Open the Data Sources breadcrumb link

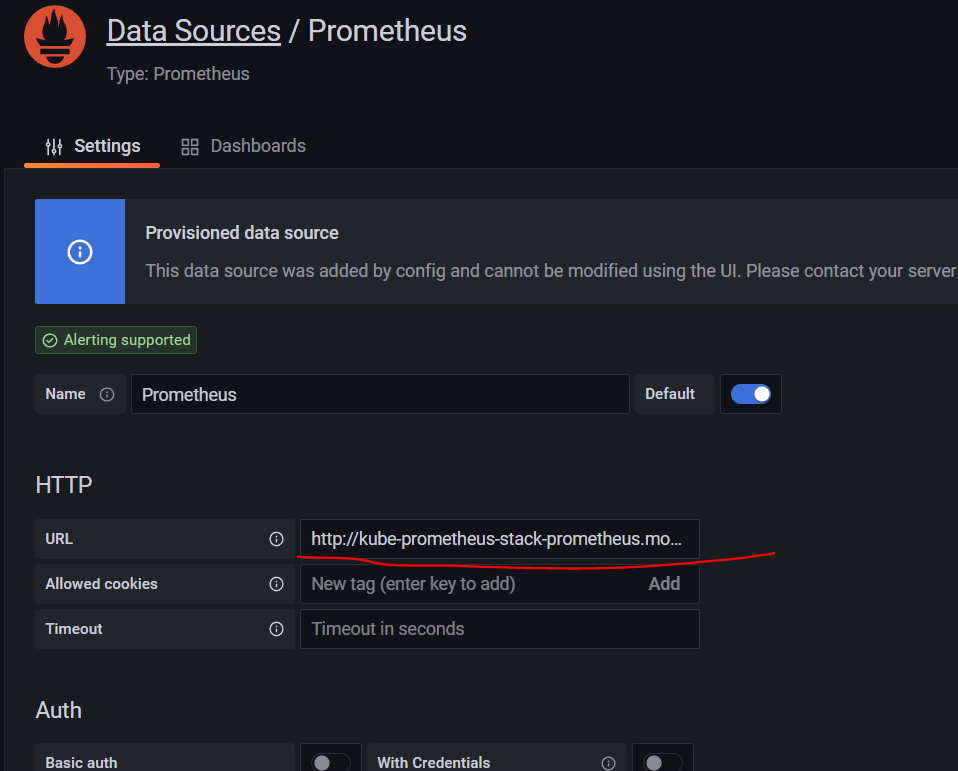coord(194,31)
